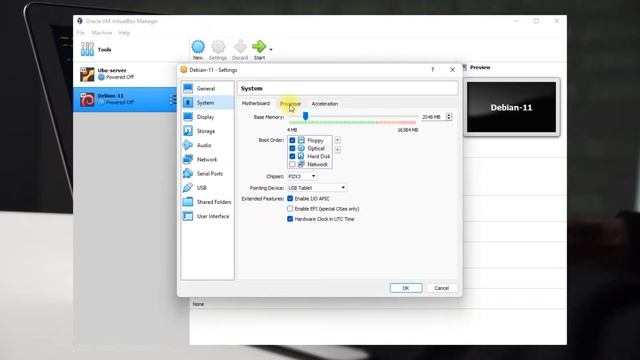Click the green Start arrow icon
Image resolution: width=640 pixels, height=360 pixels.
click(x=259, y=47)
